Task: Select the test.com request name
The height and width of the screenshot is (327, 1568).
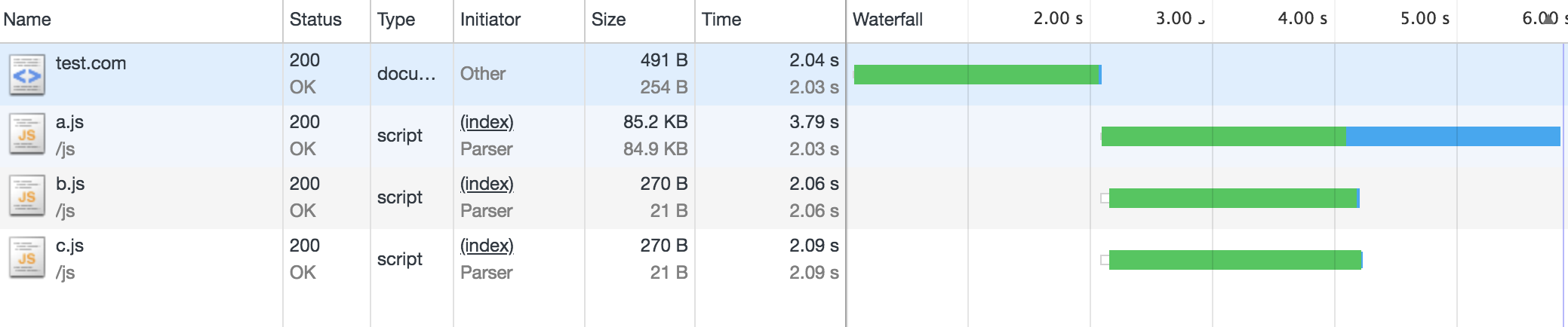Action: [x=91, y=63]
